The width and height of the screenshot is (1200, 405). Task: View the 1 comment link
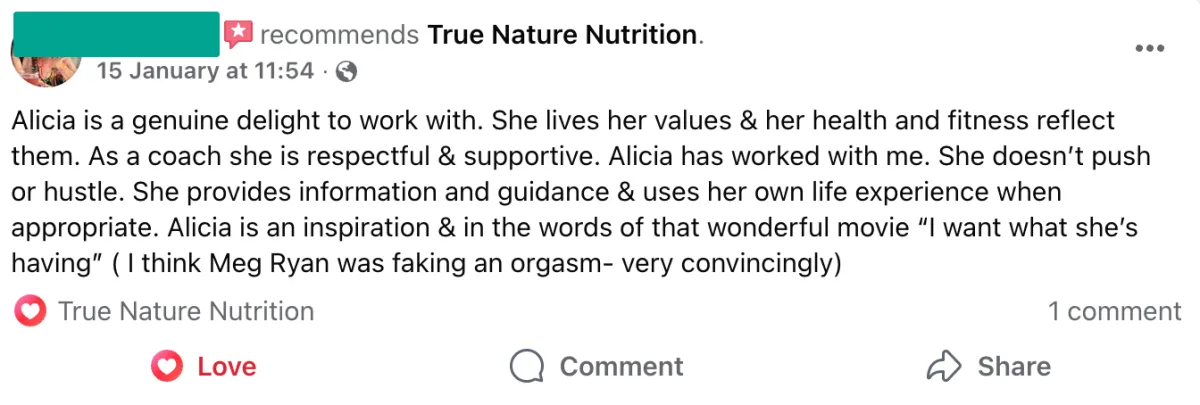(1114, 312)
